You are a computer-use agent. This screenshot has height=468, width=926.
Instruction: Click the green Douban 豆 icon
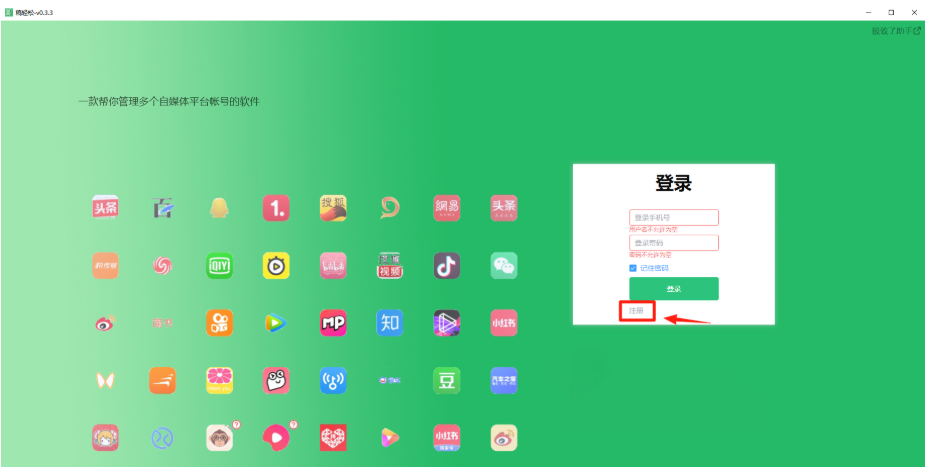pos(447,380)
